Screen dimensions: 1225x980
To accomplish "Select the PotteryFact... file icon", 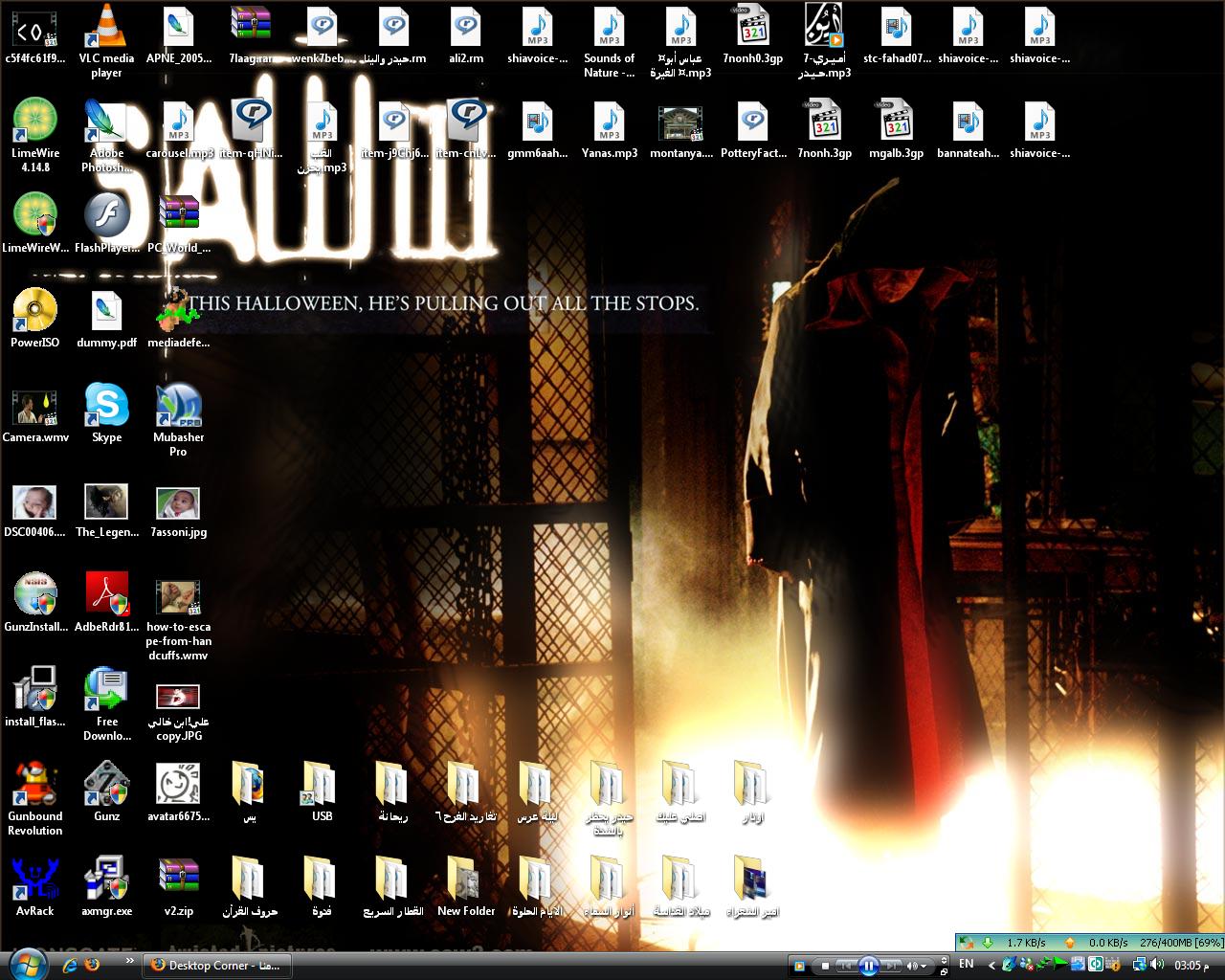I will click(x=752, y=129).
